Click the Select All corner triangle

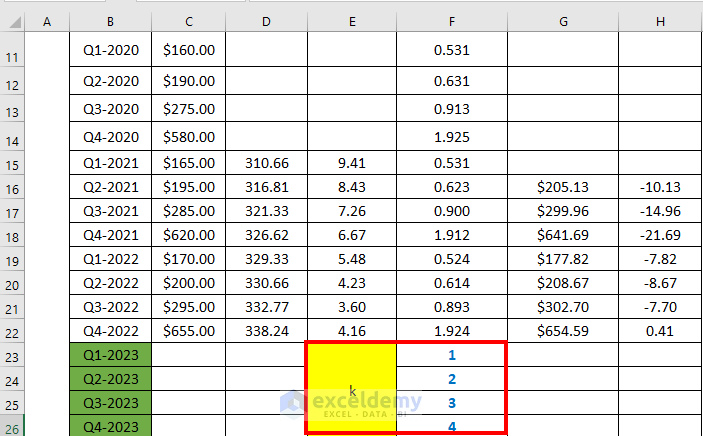pyautogui.click(x=13, y=22)
